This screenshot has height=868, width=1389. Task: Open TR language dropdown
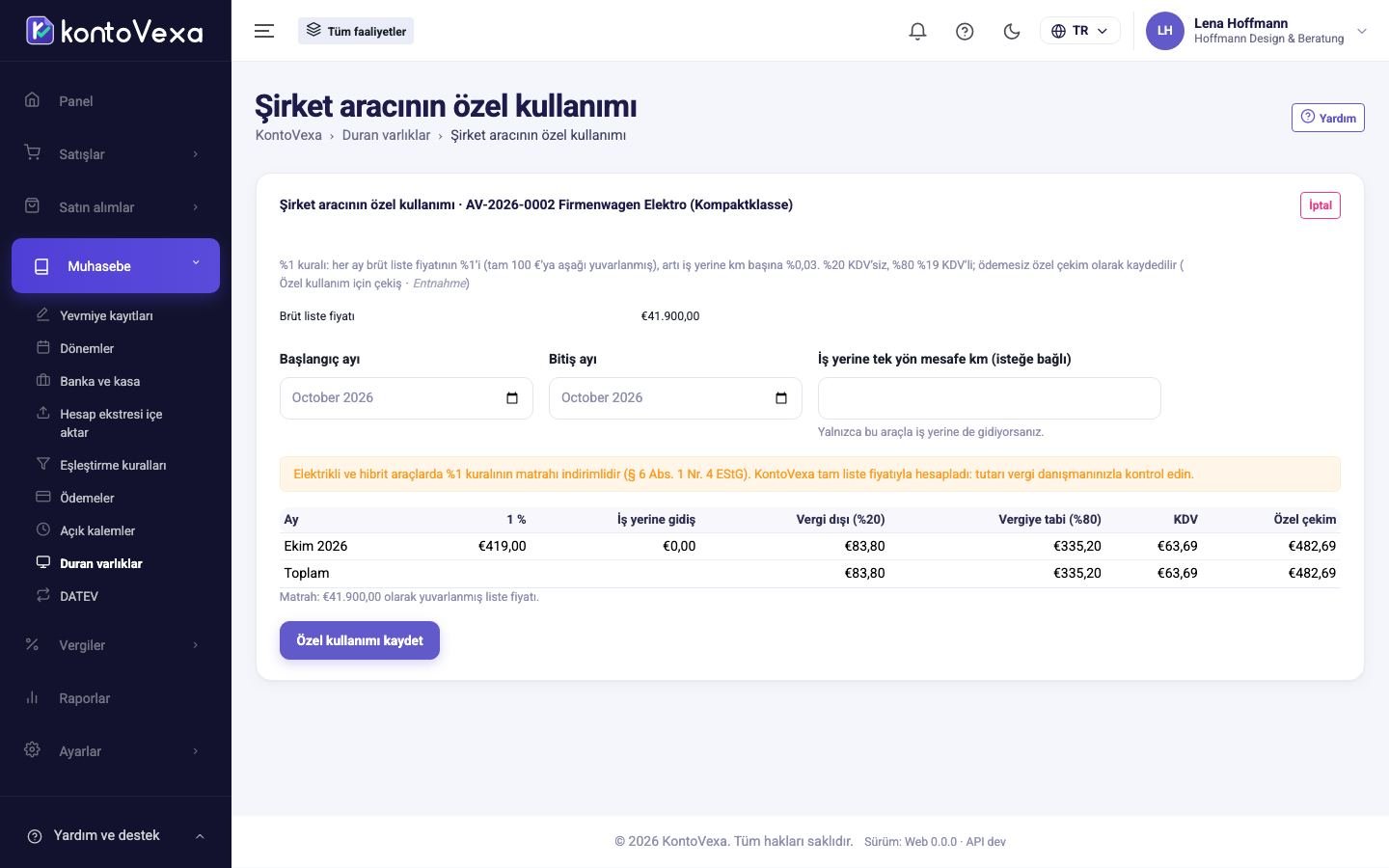[1079, 31]
